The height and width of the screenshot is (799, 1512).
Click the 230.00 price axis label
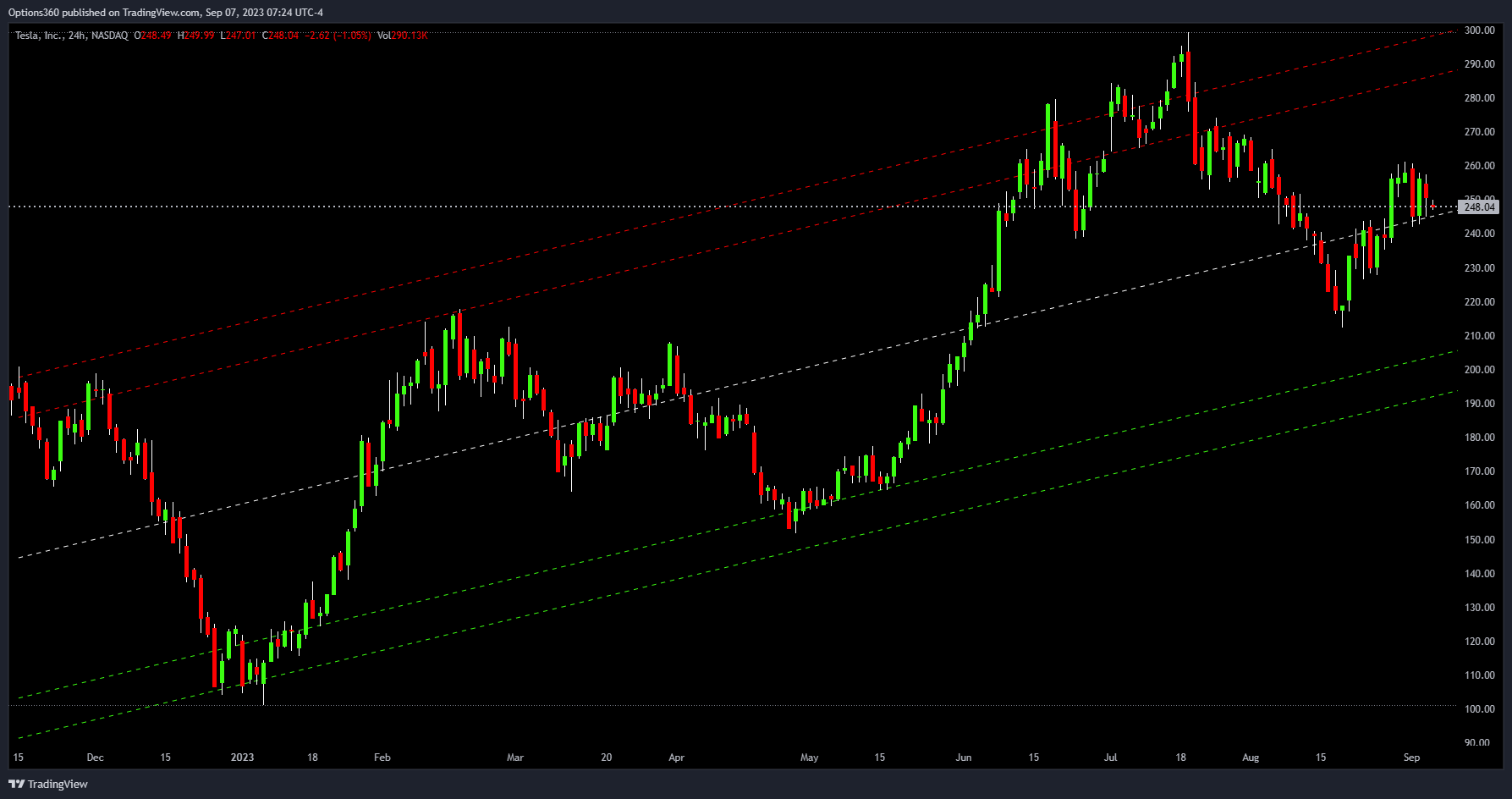point(1480,268)
